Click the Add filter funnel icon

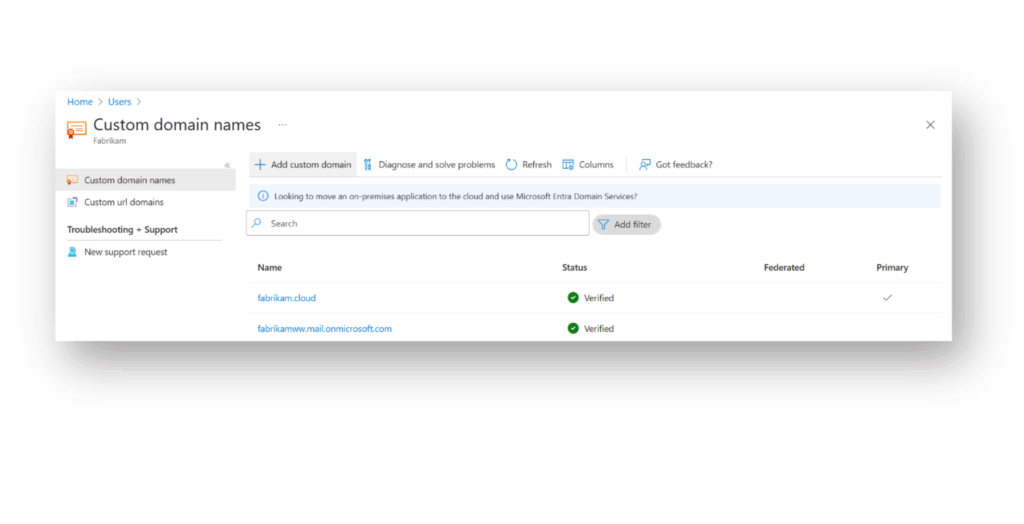pyautogui.click(x=603, y=225)
